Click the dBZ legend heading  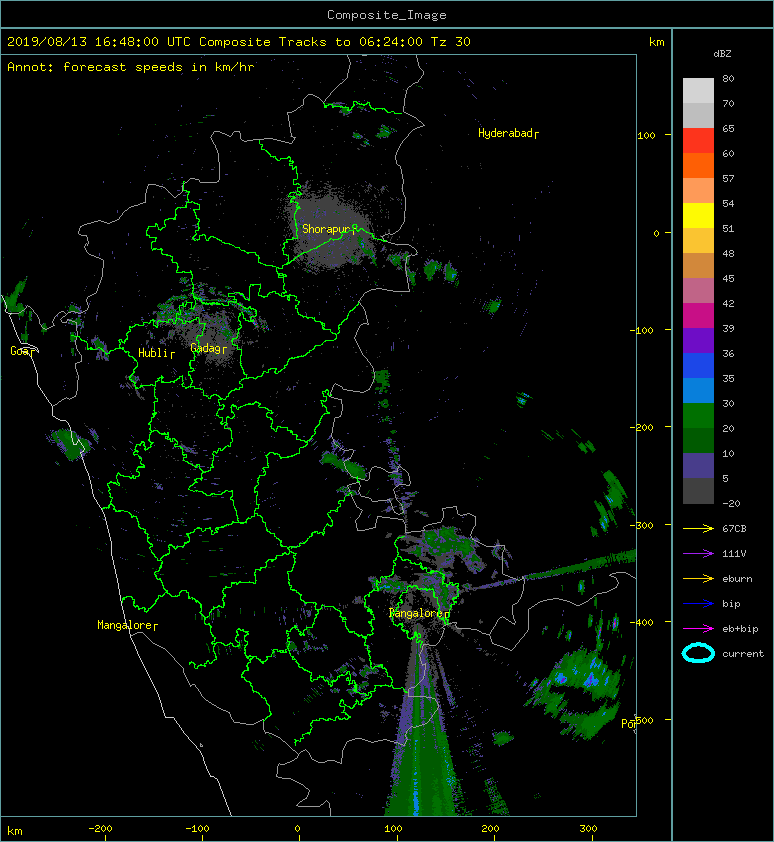coord(722,54)
